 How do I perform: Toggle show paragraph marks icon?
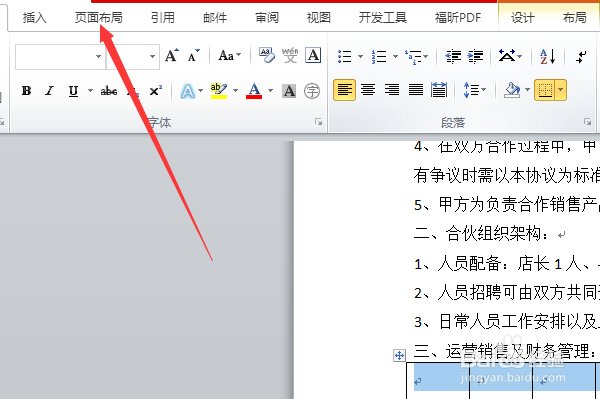(581, 57)
